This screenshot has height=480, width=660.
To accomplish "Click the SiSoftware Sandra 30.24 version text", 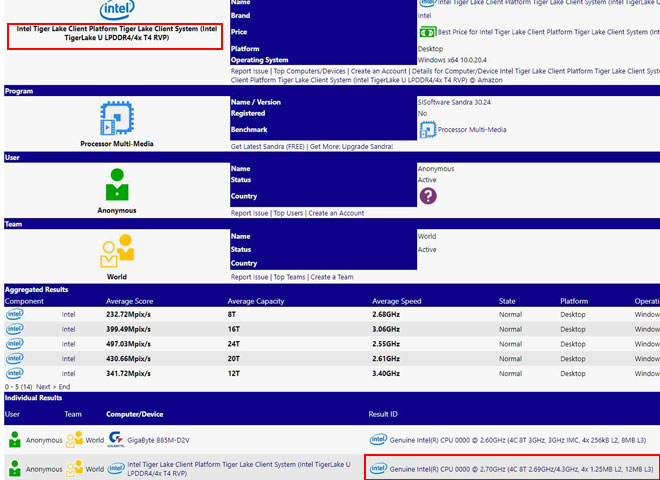I will tap(454, 102).
